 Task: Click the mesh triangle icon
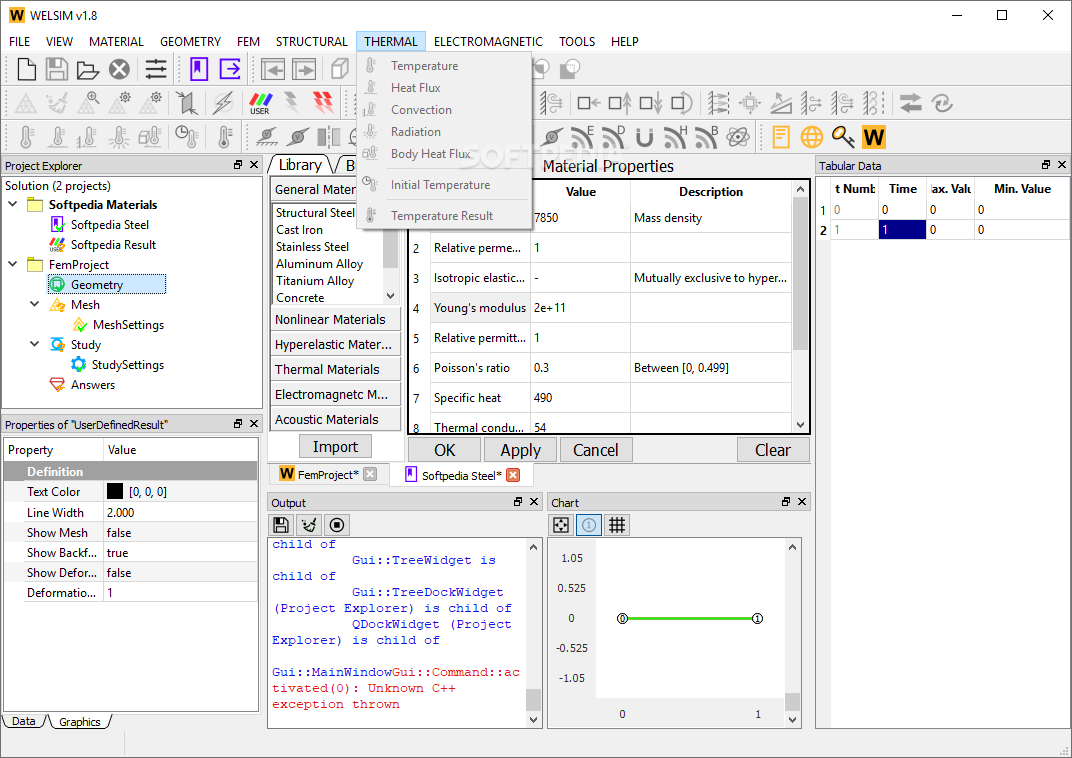[x=26, y=104]
